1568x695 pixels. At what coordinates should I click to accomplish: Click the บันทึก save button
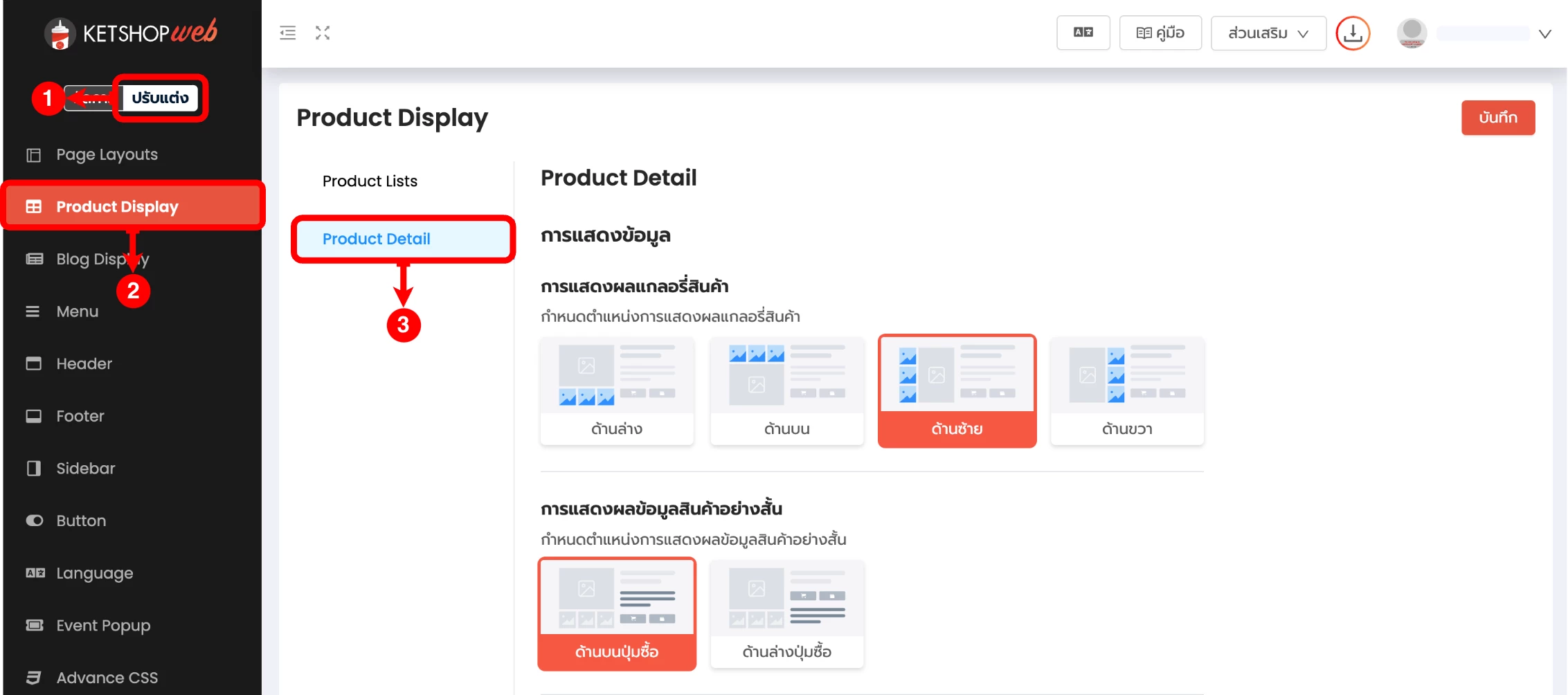(1497, 118)
